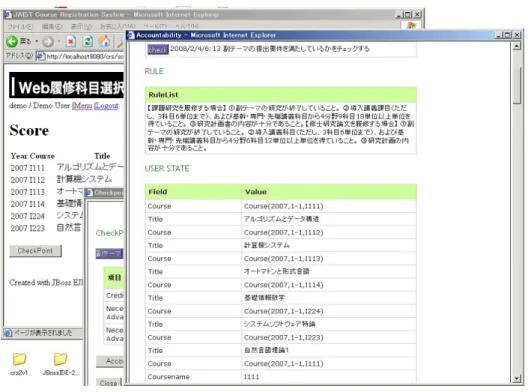Screen dimensions: 528x392
Task: Select cell Course(2007,1-1,I224)
Action: [329, 311]
